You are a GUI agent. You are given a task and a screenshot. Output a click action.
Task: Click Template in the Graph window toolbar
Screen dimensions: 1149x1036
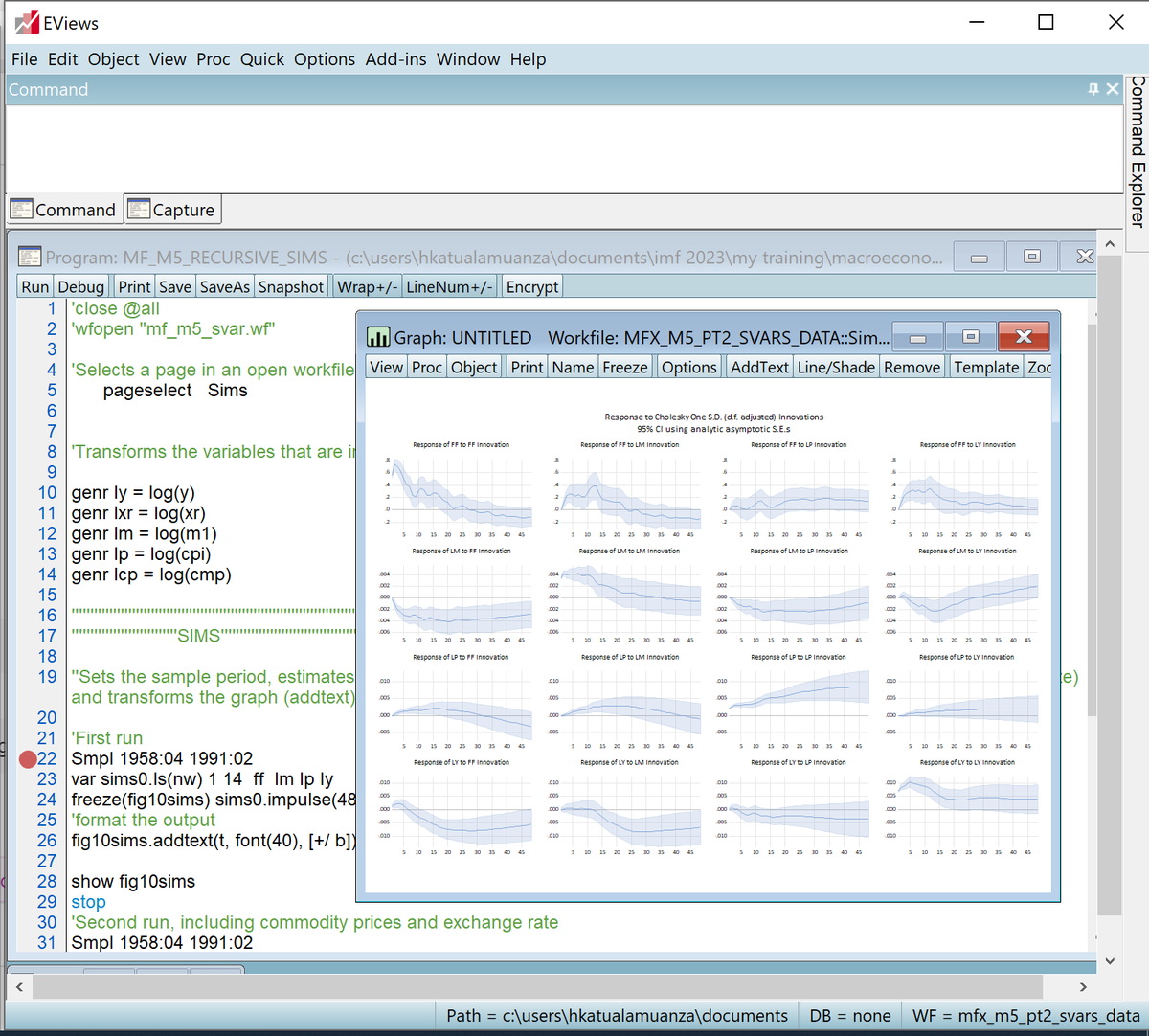tap(987, 367)
